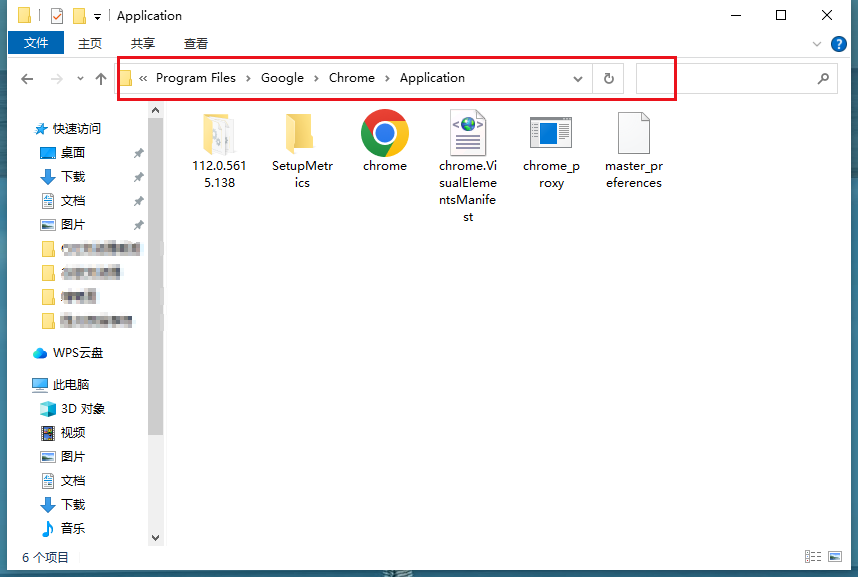Click Application in the breadcrumb

[x=432, y=78]
